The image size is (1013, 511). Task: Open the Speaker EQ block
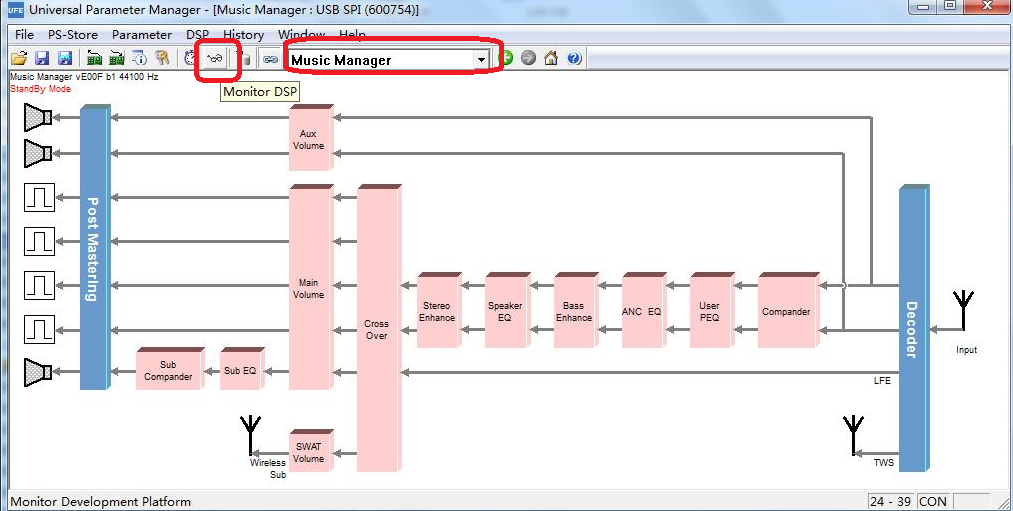[x=507, y=310]
